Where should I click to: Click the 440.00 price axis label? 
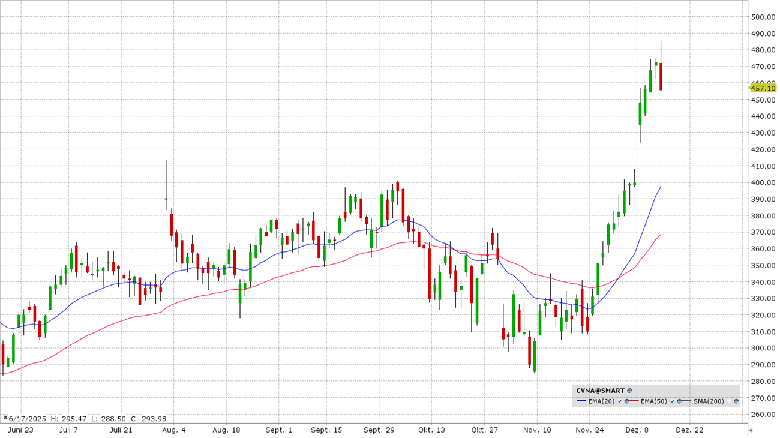764,116
